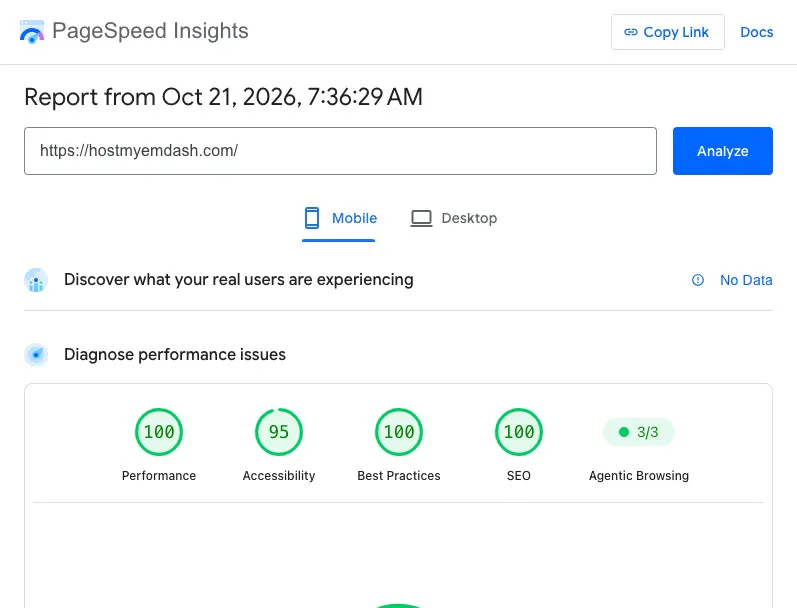Click the URL input field
The image size is (797, 608).
point(340,151)
